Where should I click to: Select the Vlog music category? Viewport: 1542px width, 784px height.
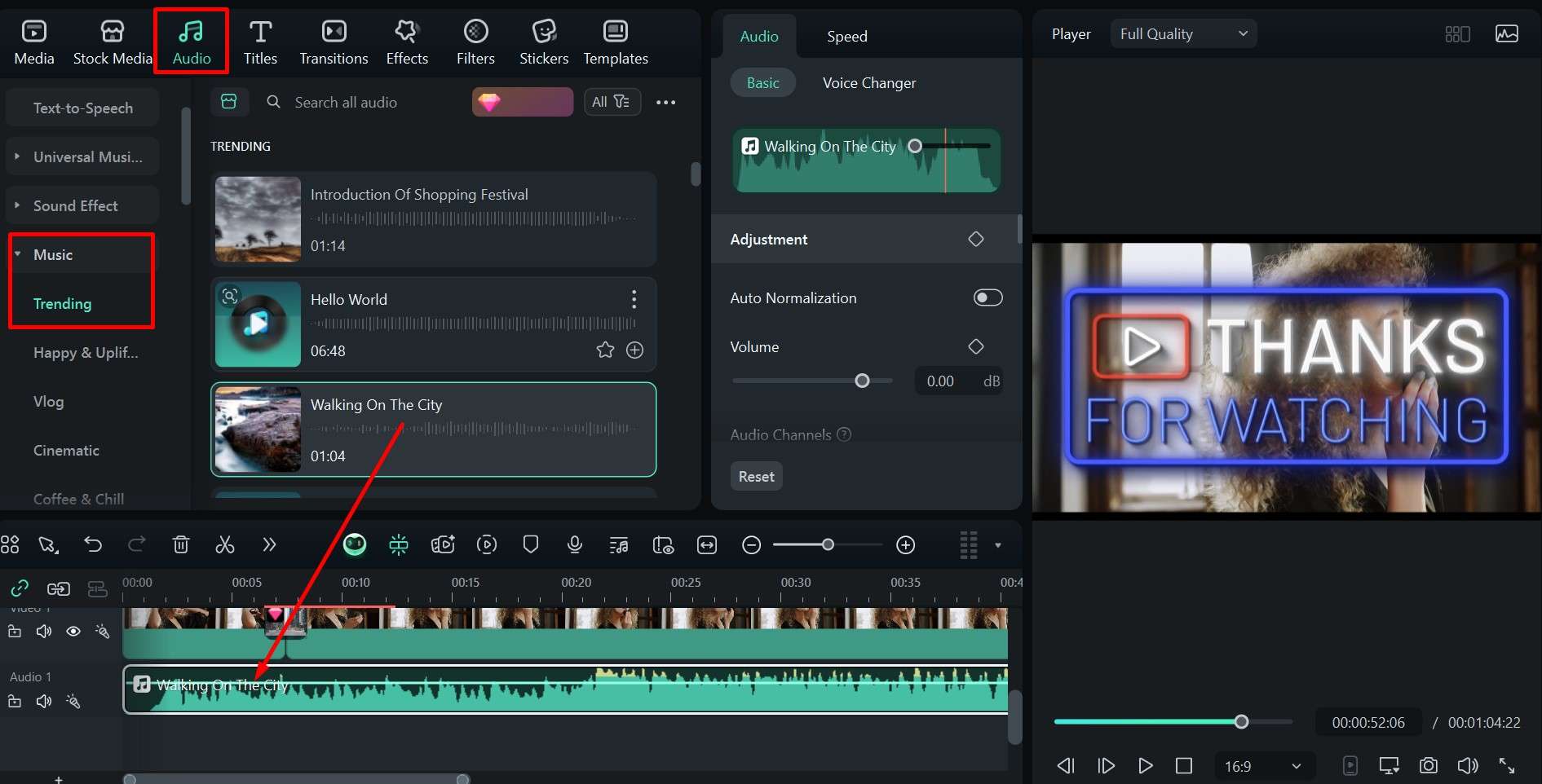coord(48,402)
